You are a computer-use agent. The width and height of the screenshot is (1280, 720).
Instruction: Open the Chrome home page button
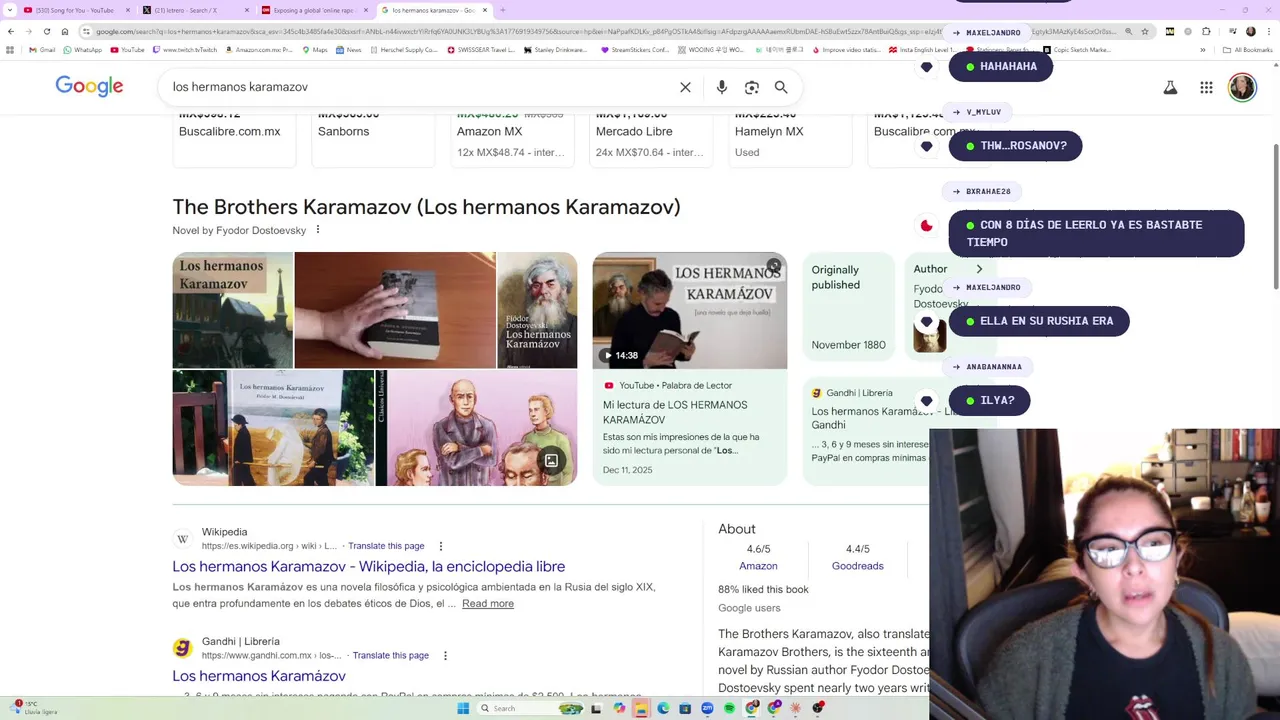pyautogui.click(x=65, y=32)
